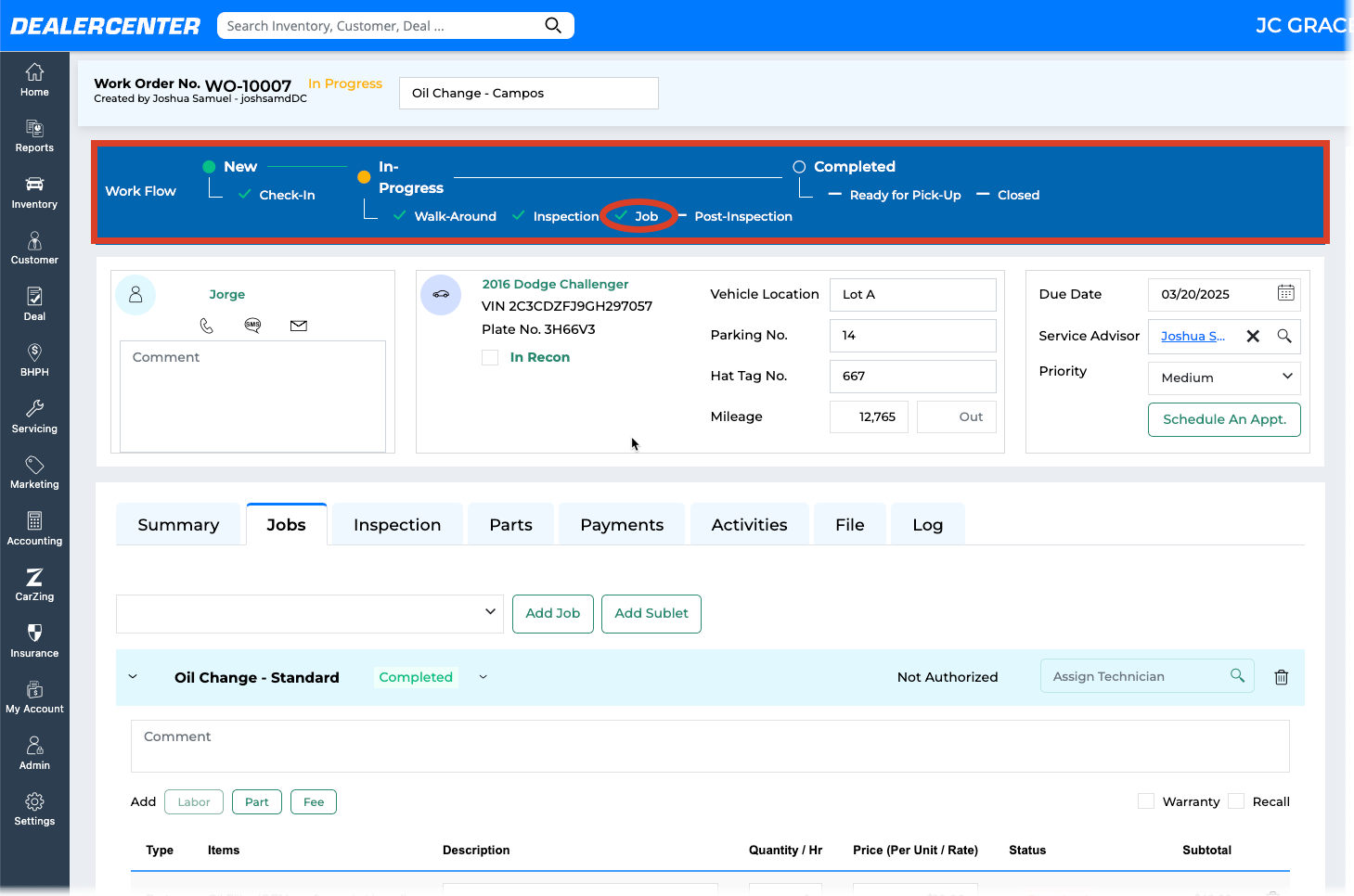The height and width of the screenshot is (896, 1354).
Task: Switch to the Inspection tab
Action: point(397,525)
